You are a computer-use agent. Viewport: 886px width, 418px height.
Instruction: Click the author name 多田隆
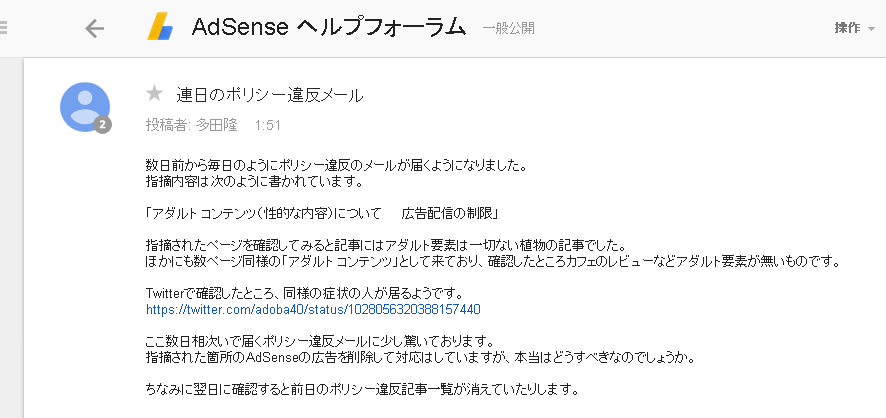tap(216, 125)
